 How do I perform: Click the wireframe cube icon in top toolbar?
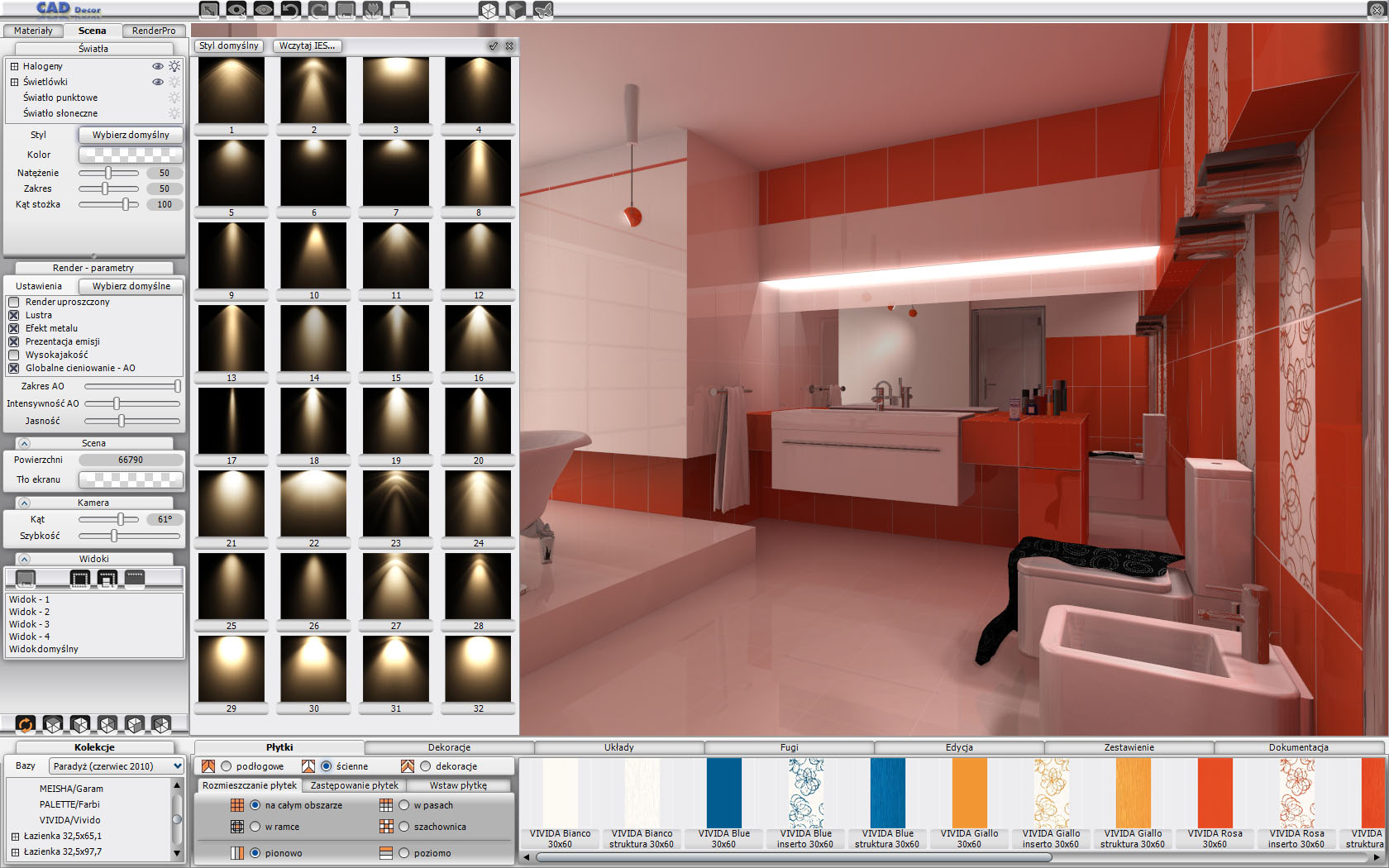point(489,10)
